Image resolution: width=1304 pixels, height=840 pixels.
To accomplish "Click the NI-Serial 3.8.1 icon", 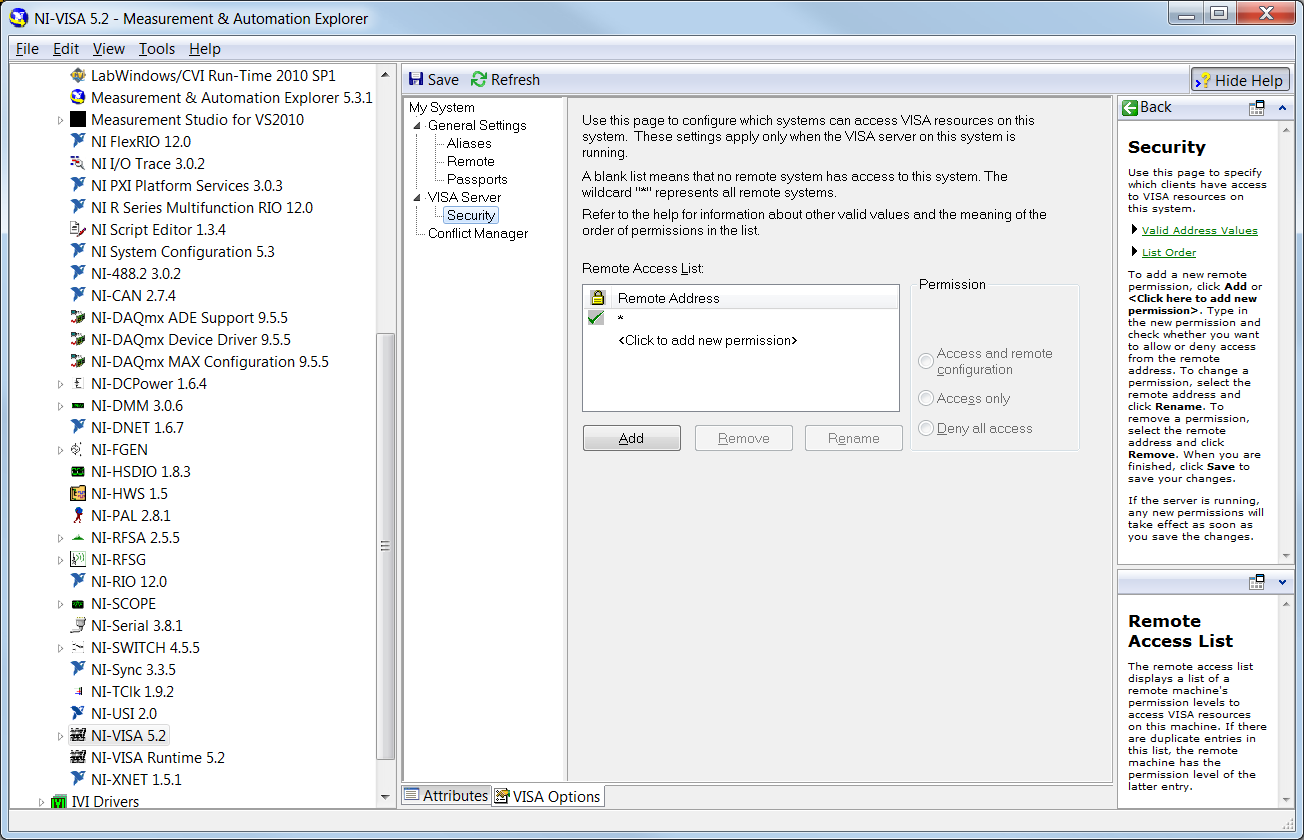I will click(78, 625).
